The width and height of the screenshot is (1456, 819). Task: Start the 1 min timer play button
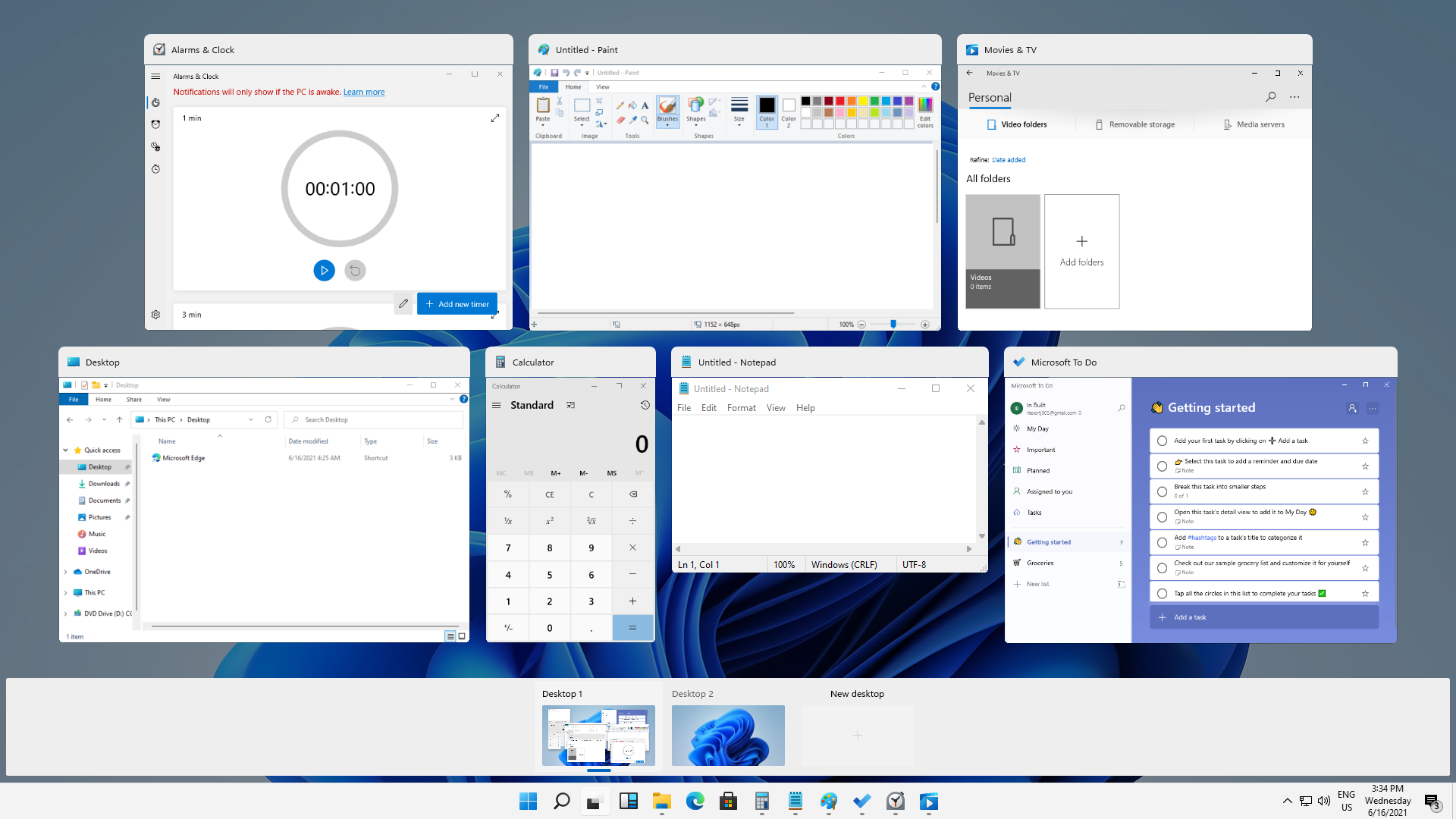[324, 271]
